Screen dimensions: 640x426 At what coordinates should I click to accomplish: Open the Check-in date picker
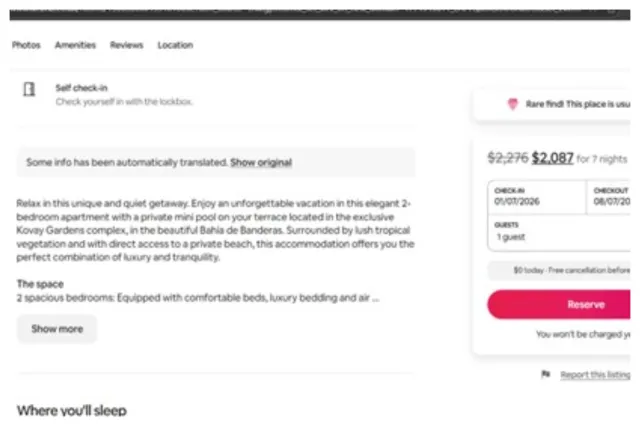point(536,196)
